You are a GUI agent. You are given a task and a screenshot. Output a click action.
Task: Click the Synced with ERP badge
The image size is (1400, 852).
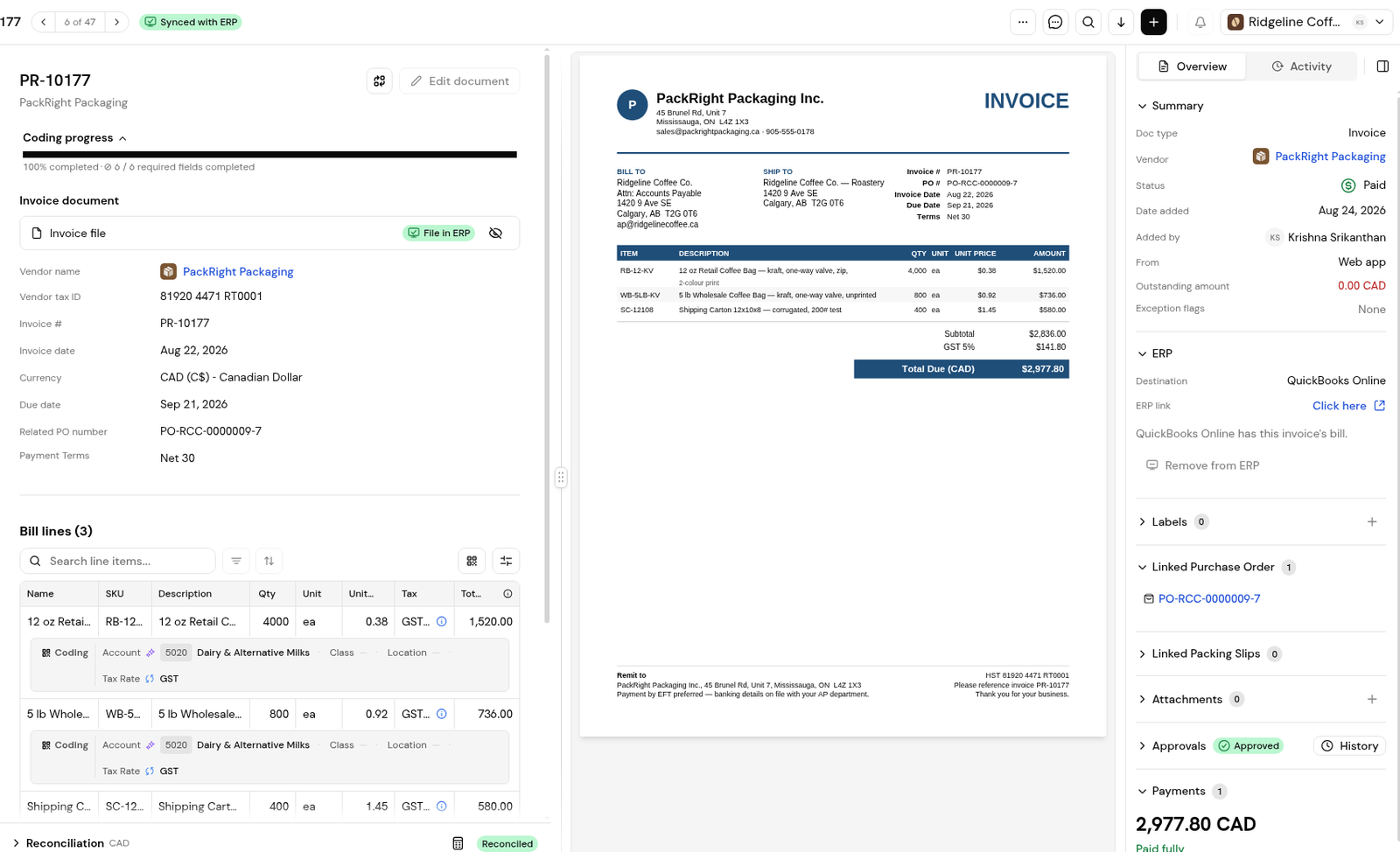[x=191, y=22]
